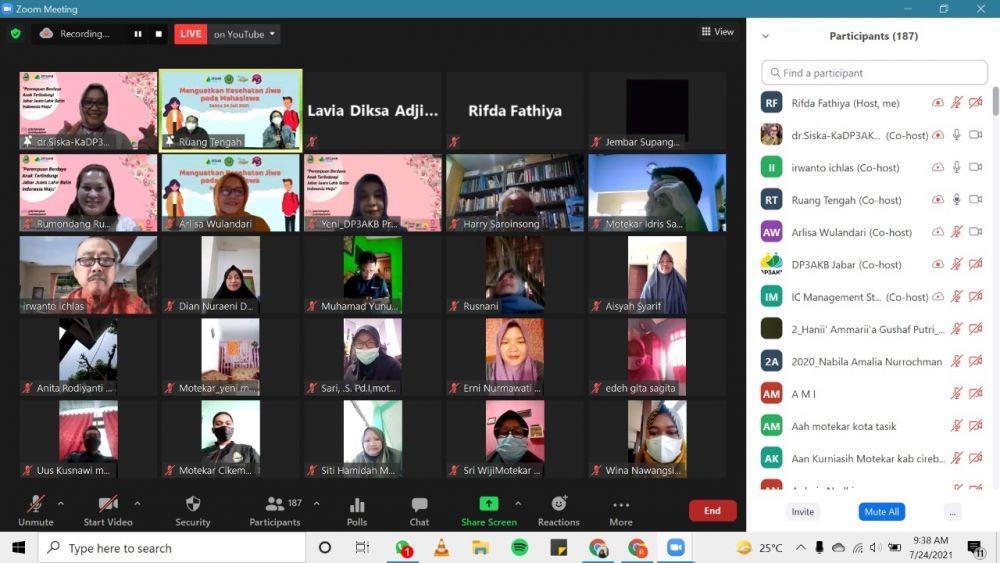Image resolution: width=1000 pixels, height=563 pixels.
Task: Click the red End meeting button
Action: 712,511
